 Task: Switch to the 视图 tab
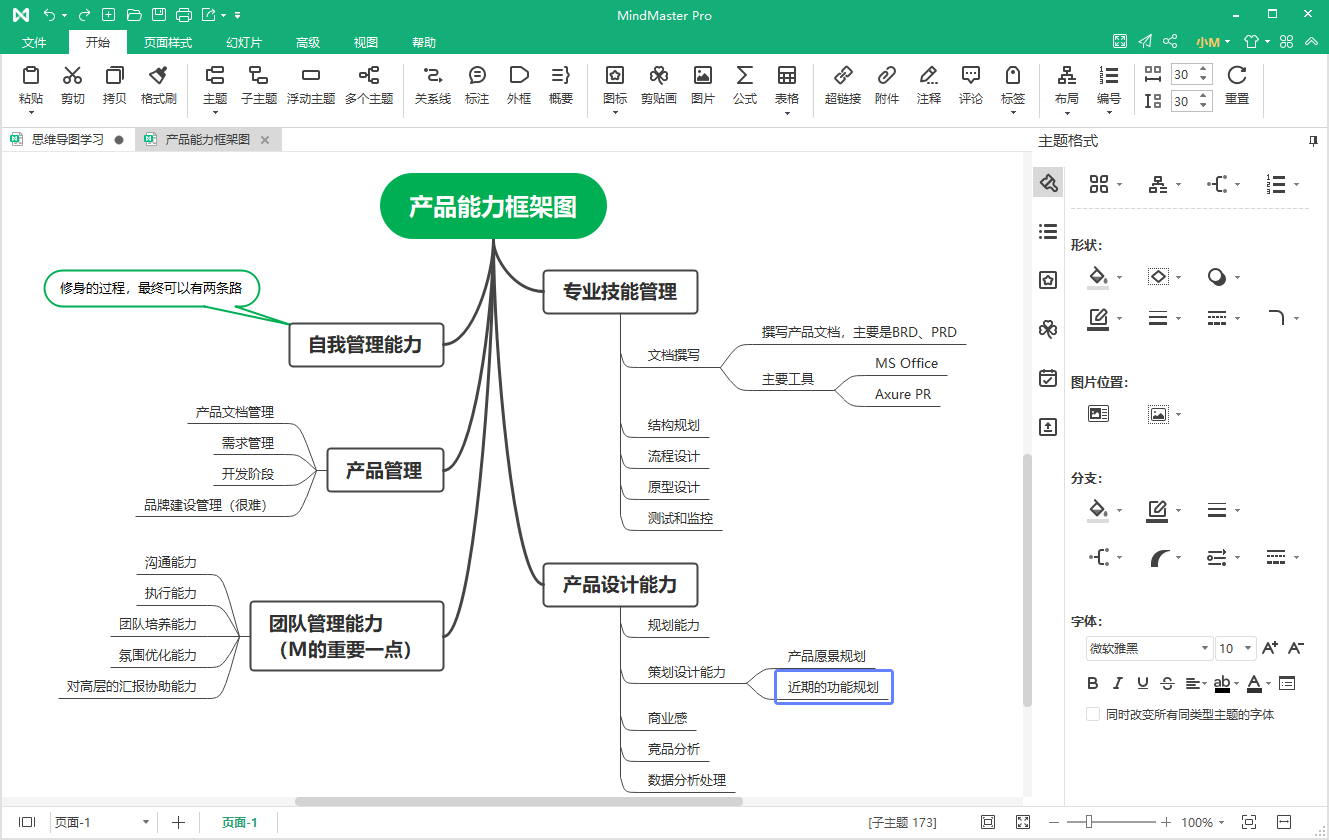click(366, 43)
